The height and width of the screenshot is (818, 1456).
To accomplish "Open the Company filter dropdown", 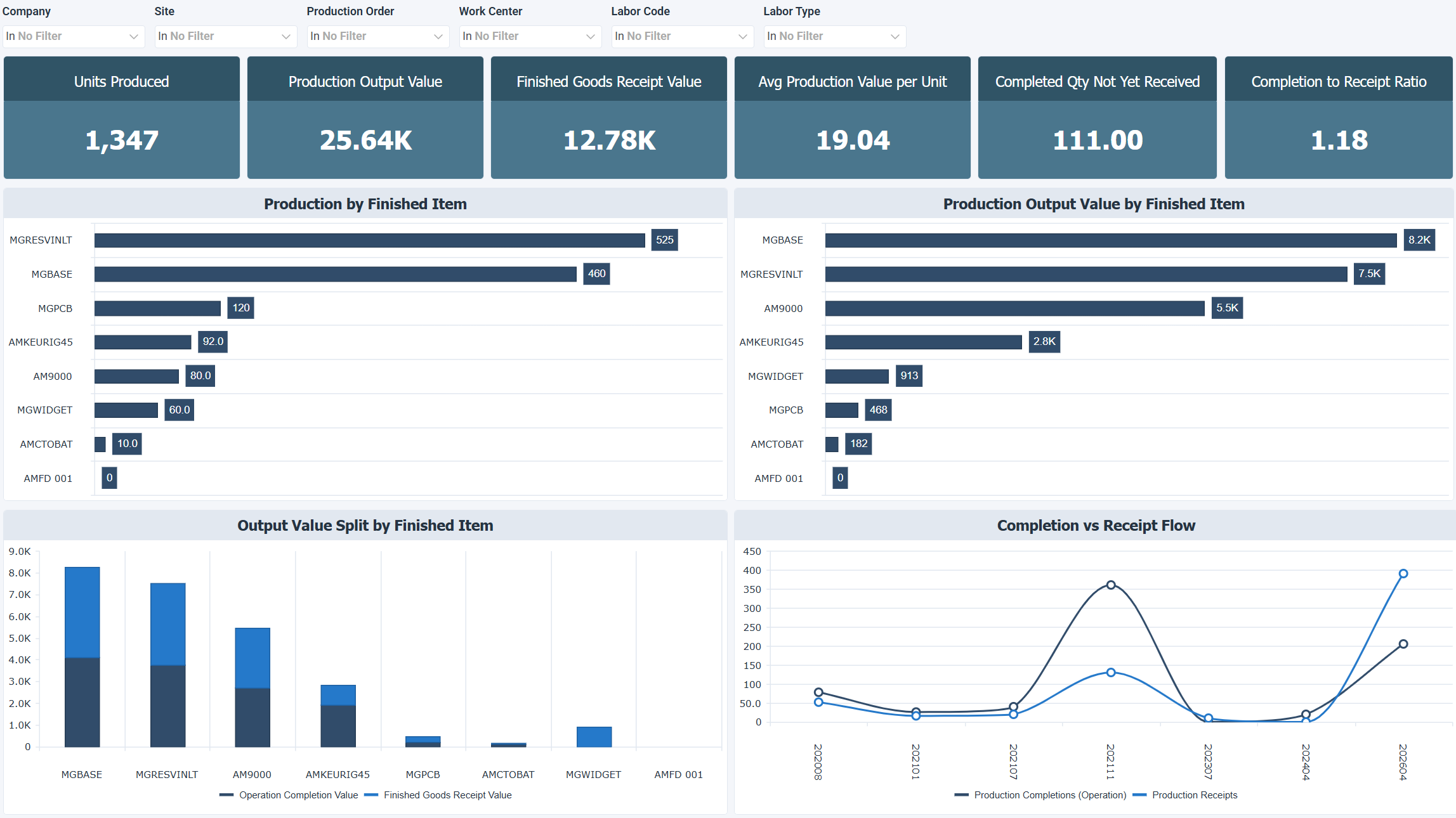I will tap(73, 36).
